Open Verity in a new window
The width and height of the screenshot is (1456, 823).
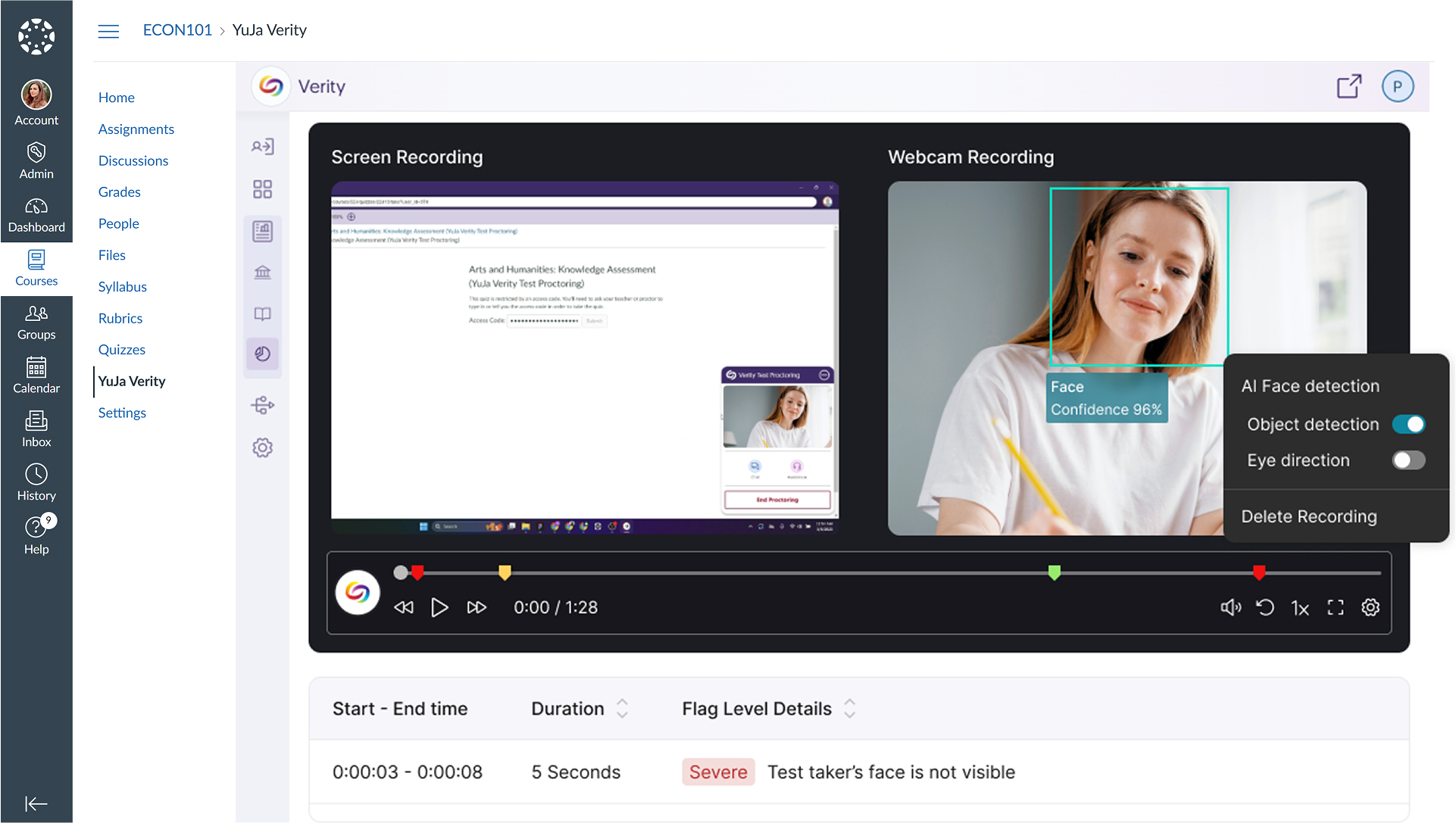click(1348, 86)
